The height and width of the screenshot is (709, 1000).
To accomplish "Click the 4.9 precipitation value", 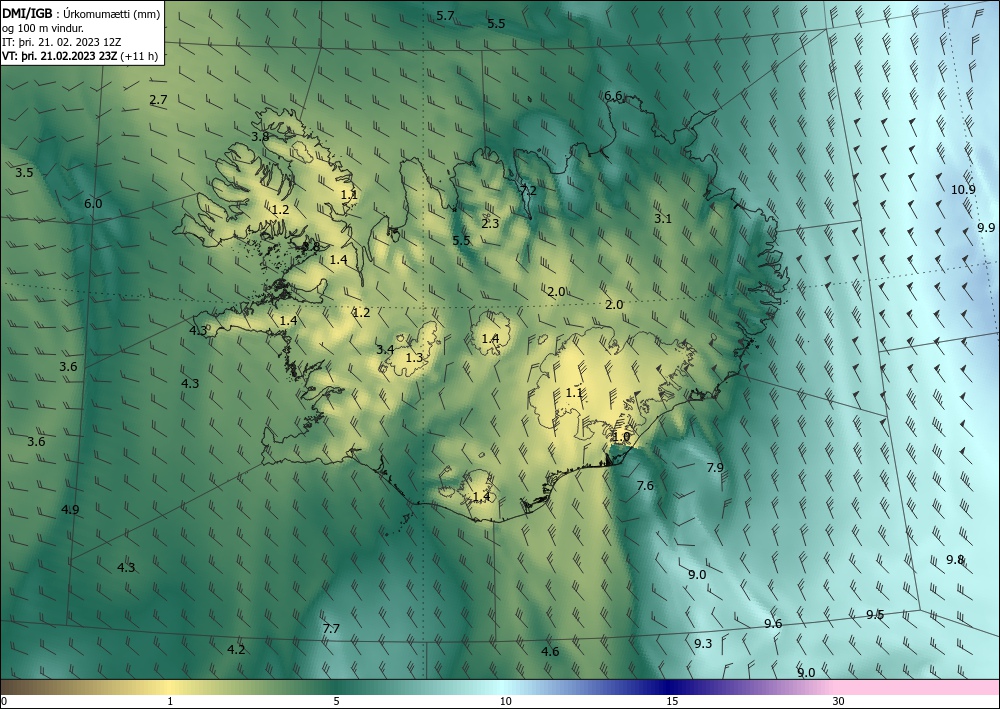I will point(70,509).
